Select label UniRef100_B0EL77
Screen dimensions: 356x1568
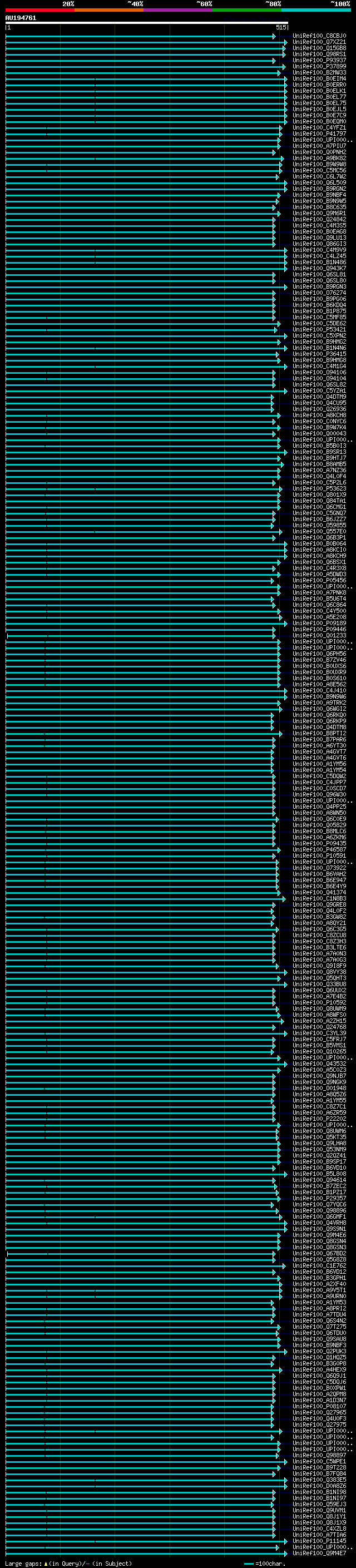[x=319, y=97]
